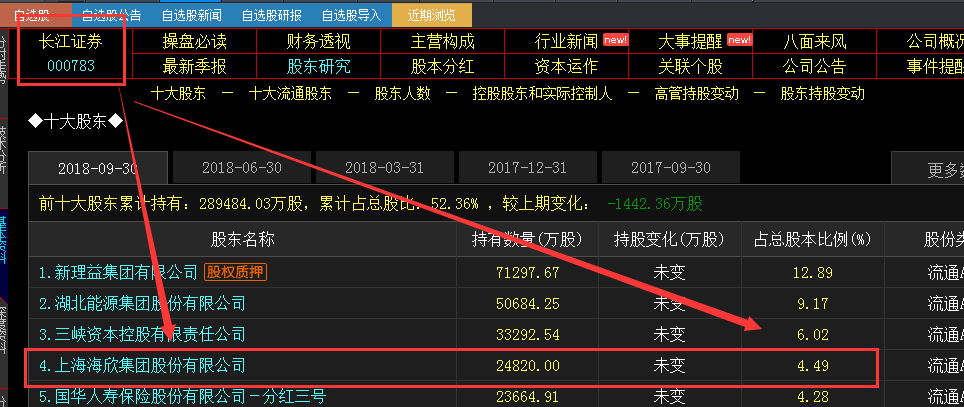Image resolution: width=964 pixels, height=407 pixels.
Task: Jump to 股东人数 subsection link
Action: point(403,93)
